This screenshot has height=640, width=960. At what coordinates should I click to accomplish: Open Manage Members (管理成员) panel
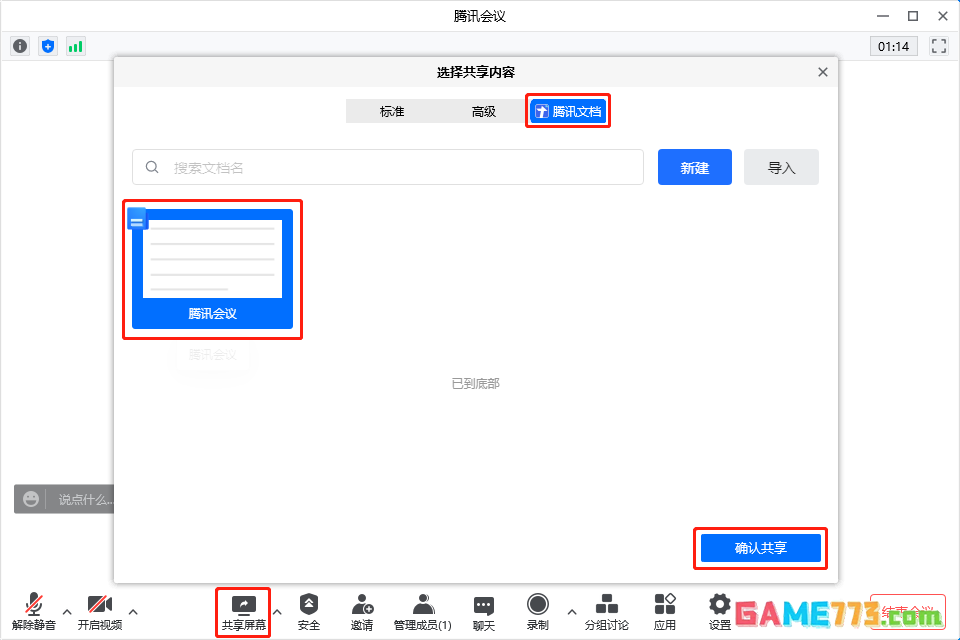tap(423, 612)
